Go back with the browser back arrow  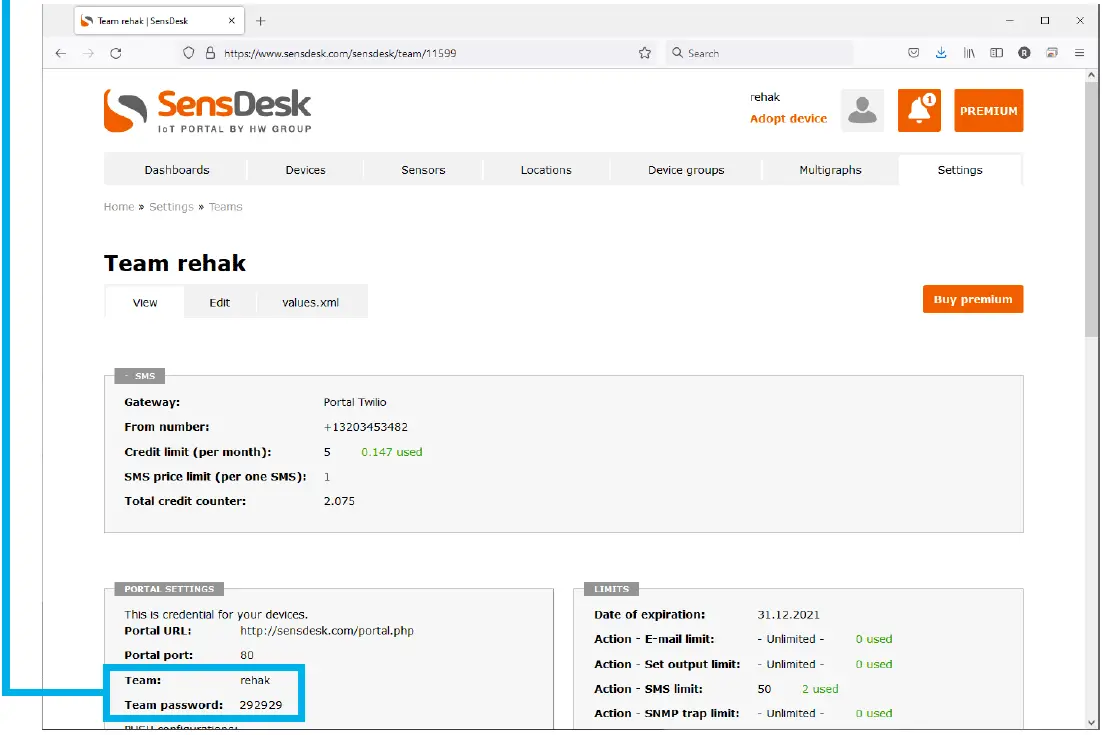[61, 53]
